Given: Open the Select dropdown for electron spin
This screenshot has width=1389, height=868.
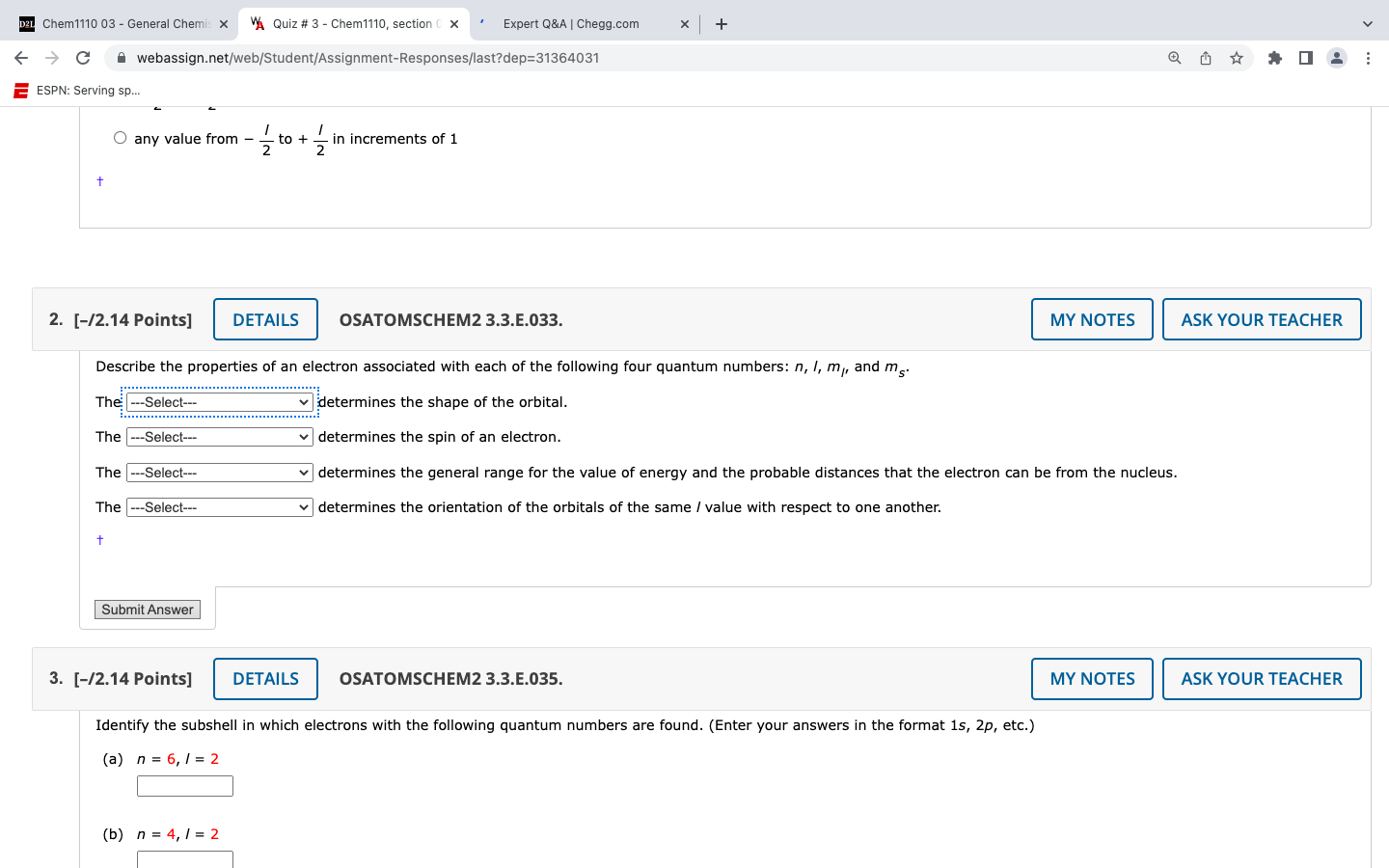Looking at the screenshot, I should [219, 436].
